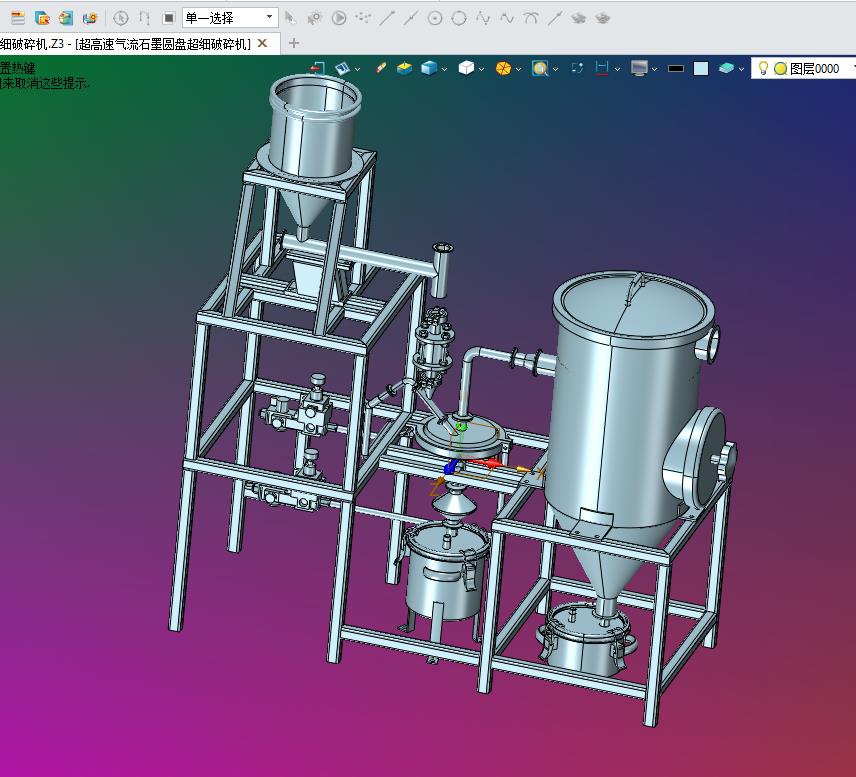Viewport: 856px width, 777px height.
Task: Expand the monitor icon dropdown arrow
Action: (655, 69)
